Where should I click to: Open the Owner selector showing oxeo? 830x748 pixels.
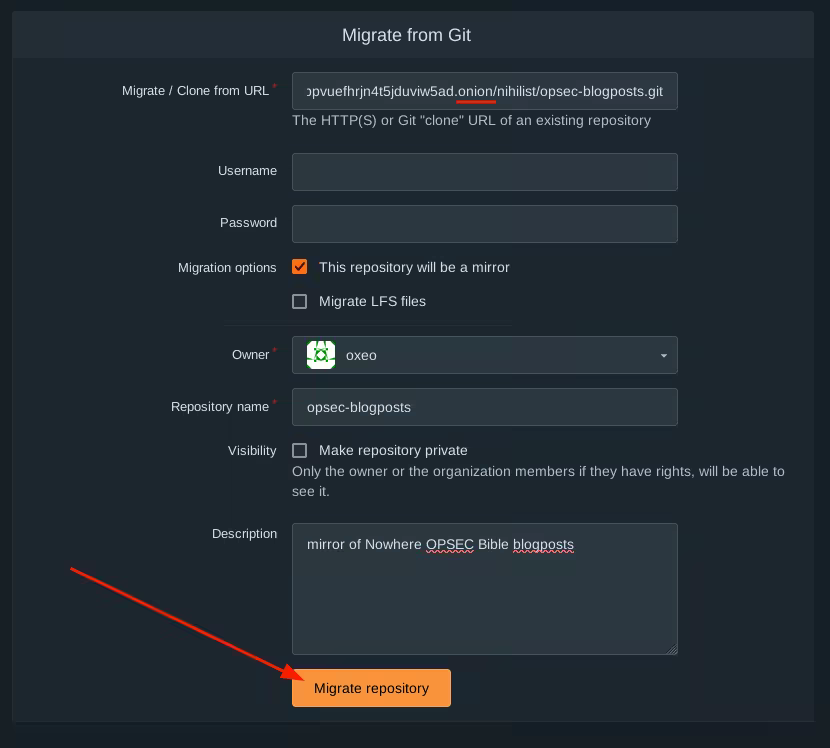(x=485, y=355)
